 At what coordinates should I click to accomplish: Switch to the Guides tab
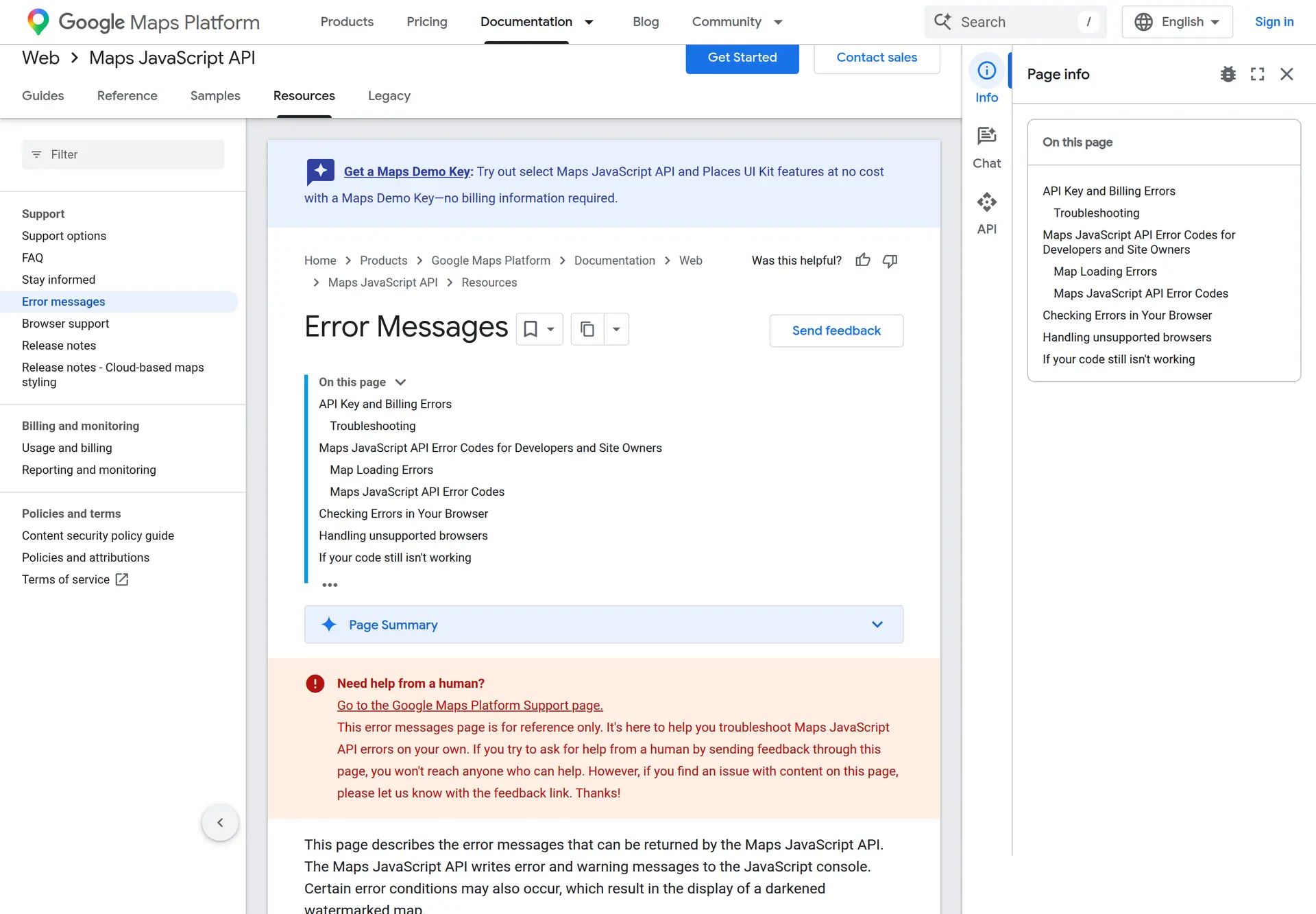[x=42, y=96]
